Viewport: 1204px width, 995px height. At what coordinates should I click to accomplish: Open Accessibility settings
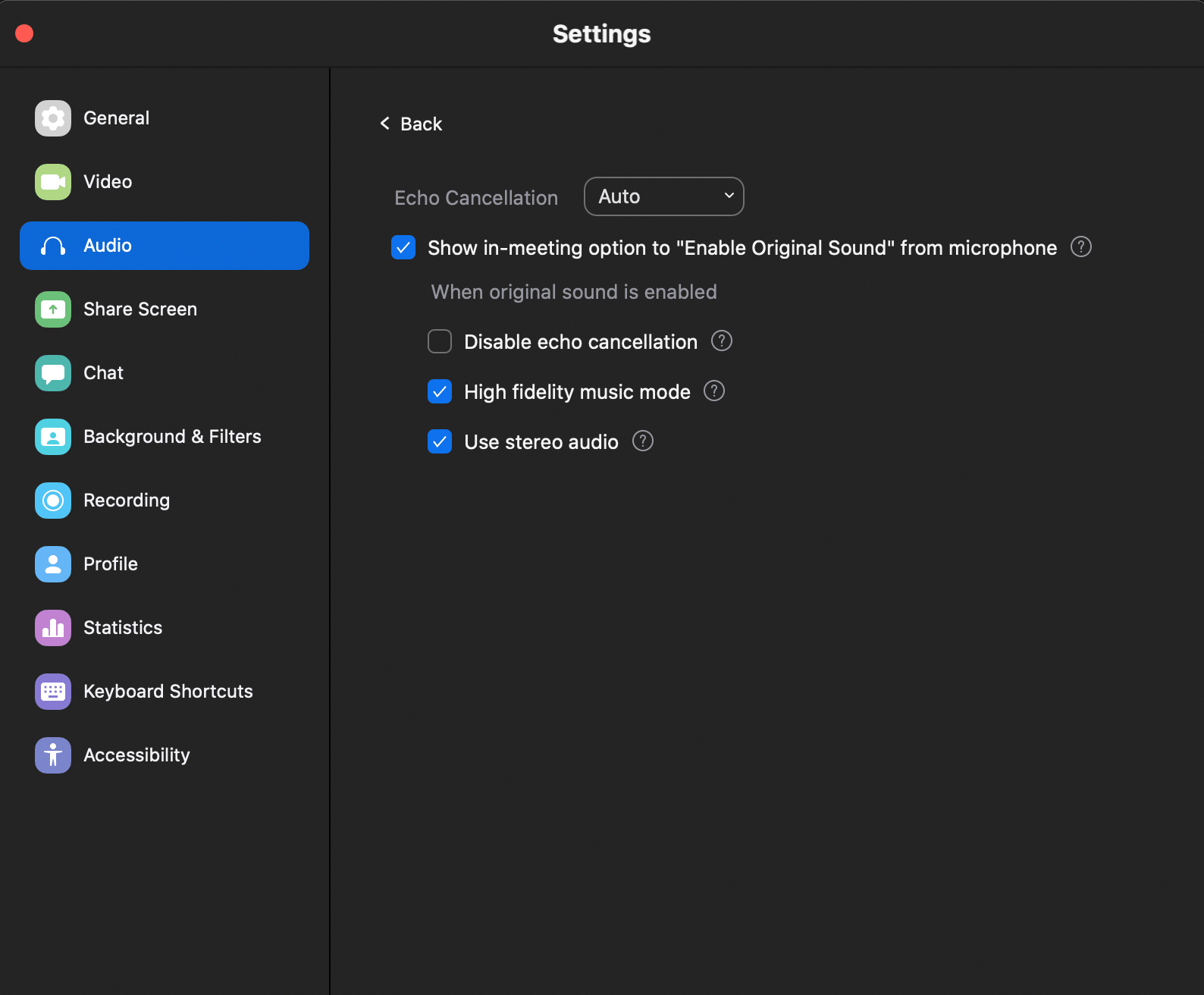tap(165, 755)
